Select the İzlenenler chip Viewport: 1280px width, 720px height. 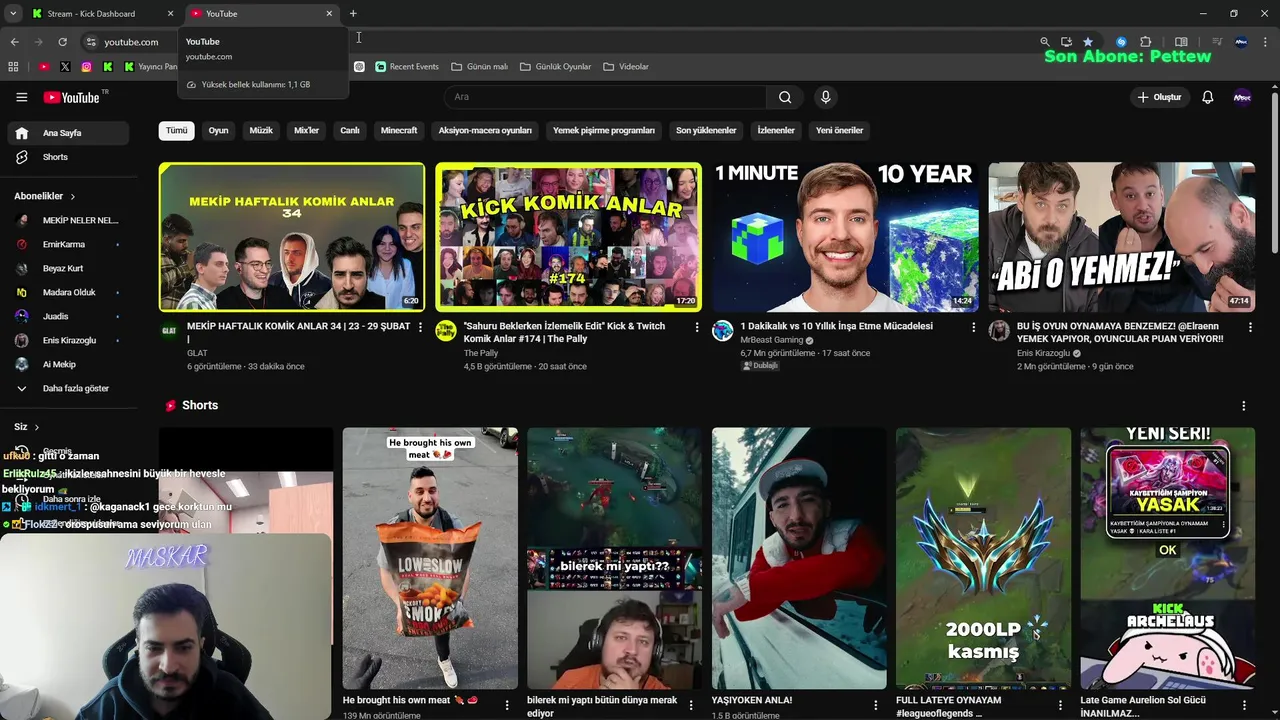(776, 131)
